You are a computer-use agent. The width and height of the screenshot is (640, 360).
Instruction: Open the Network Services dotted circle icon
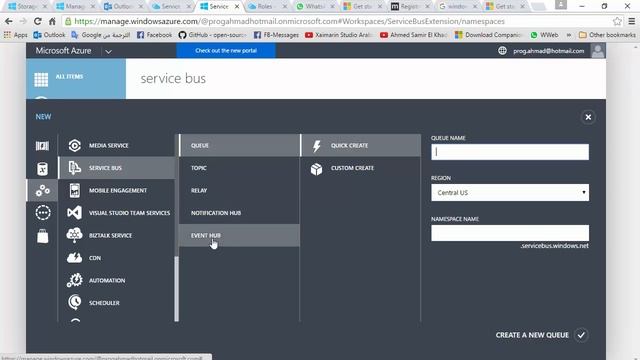[43, 213]
